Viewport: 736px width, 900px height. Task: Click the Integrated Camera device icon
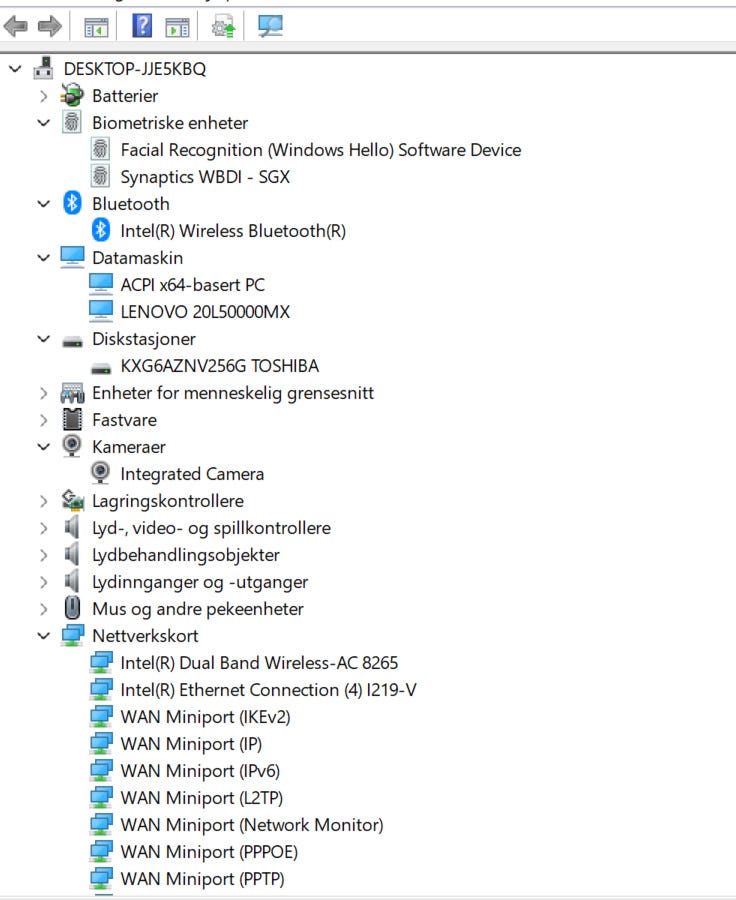(100, 474)
